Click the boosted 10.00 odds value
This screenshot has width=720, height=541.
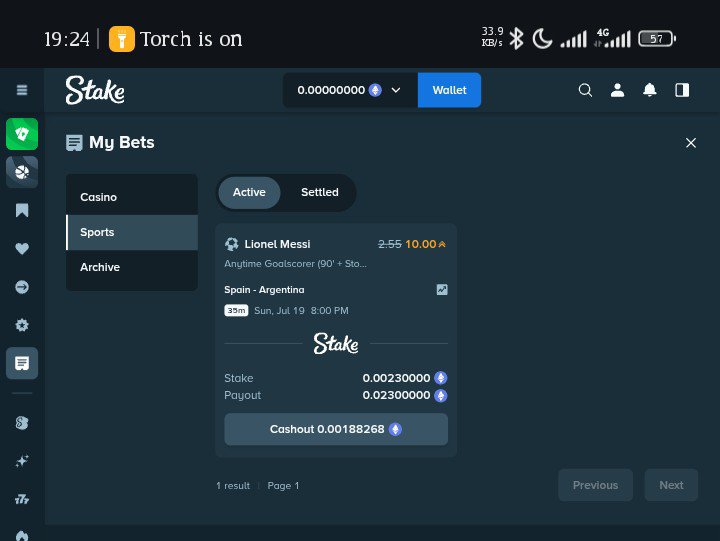point(421,244)
